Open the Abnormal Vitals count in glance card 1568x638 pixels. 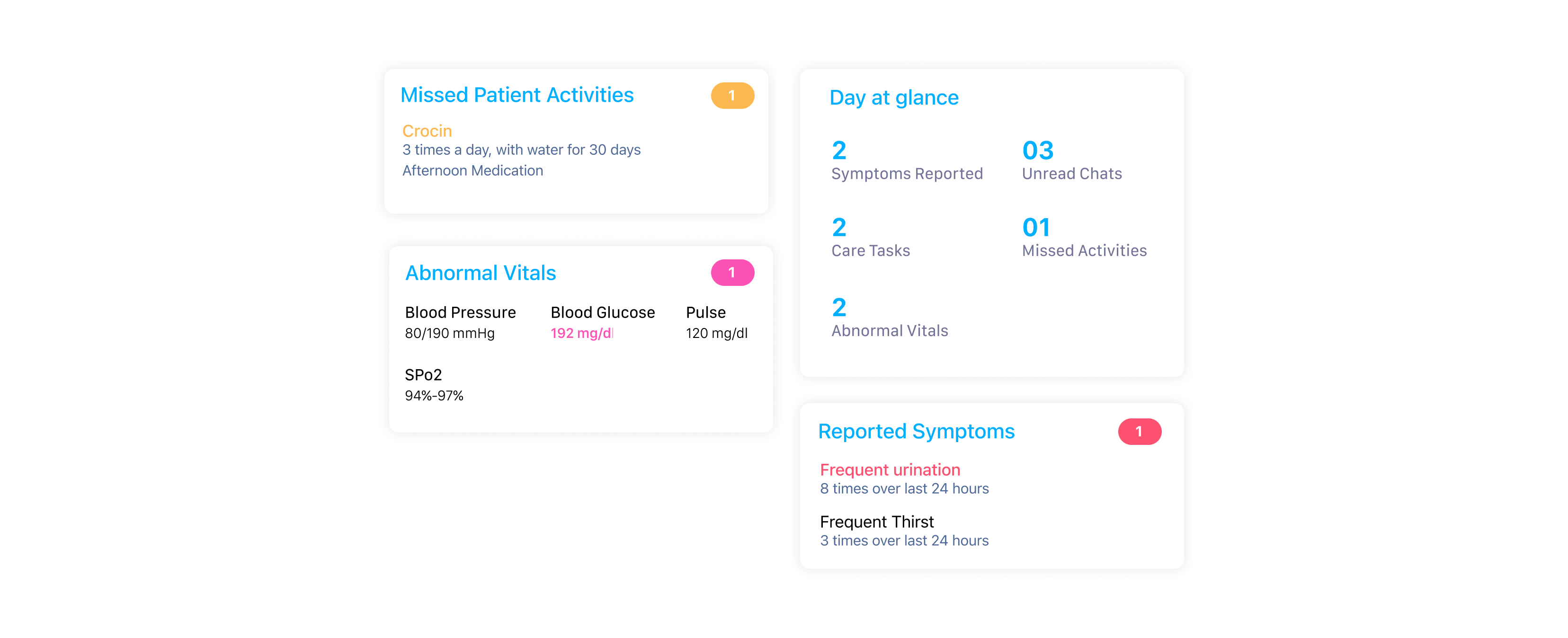[x=890, y=317]
